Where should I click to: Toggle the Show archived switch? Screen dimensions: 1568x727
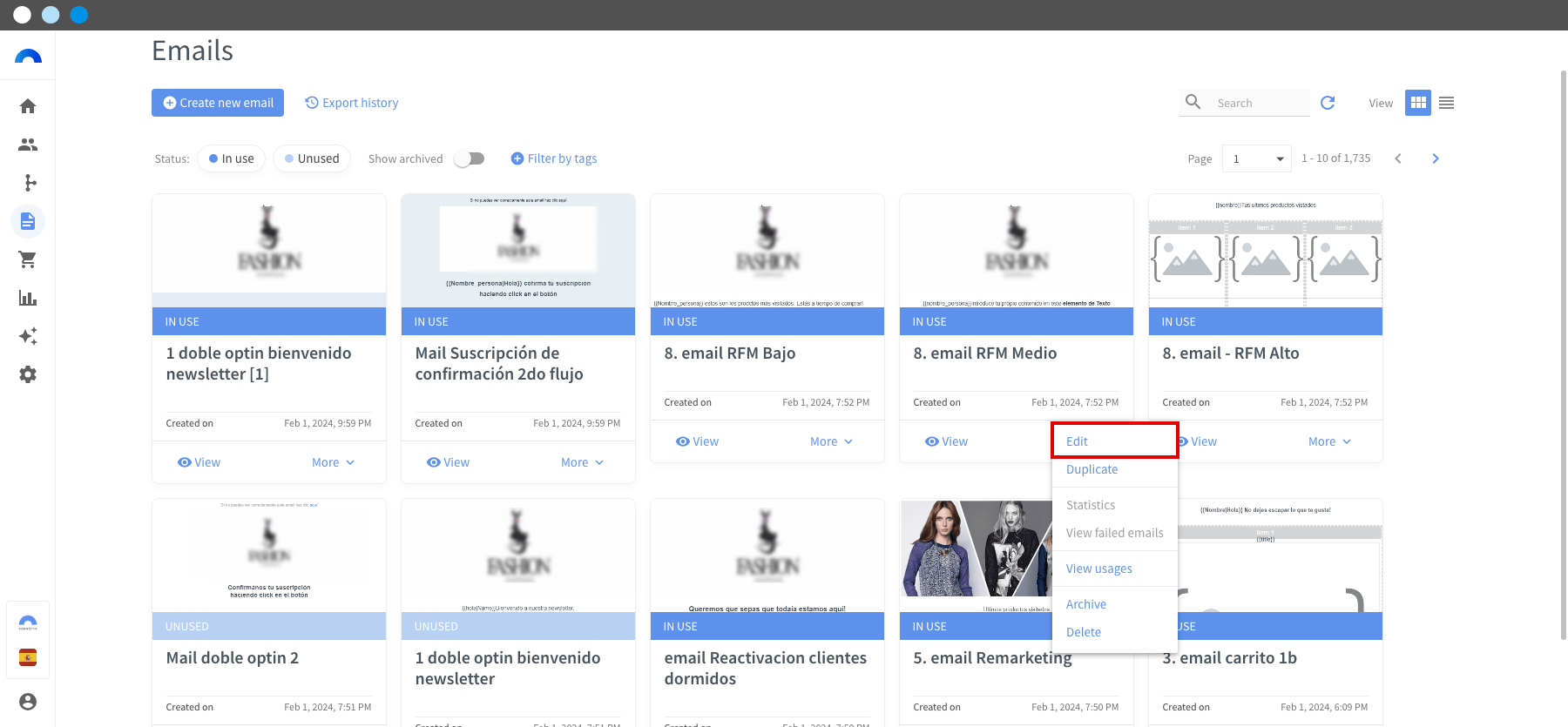pyautogui.click(x=470, y=158)
